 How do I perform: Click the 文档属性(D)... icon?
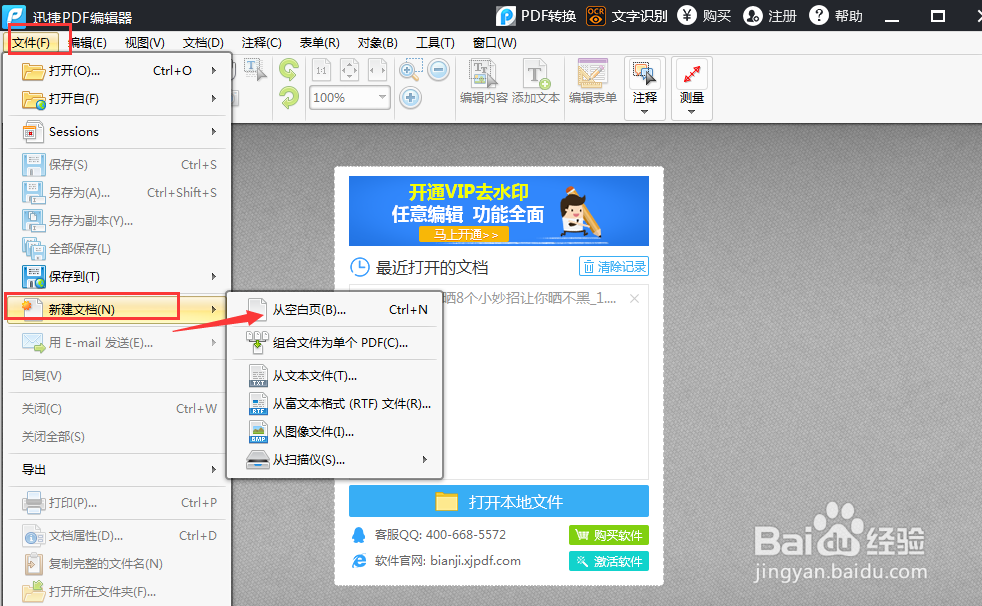pyautogui.click(x=33, y=536)
